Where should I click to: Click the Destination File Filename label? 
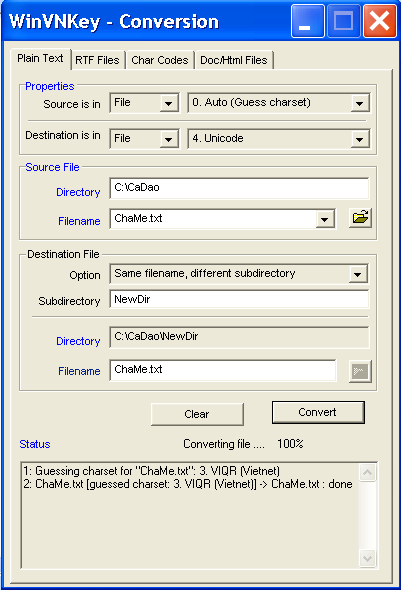[79, 371]
